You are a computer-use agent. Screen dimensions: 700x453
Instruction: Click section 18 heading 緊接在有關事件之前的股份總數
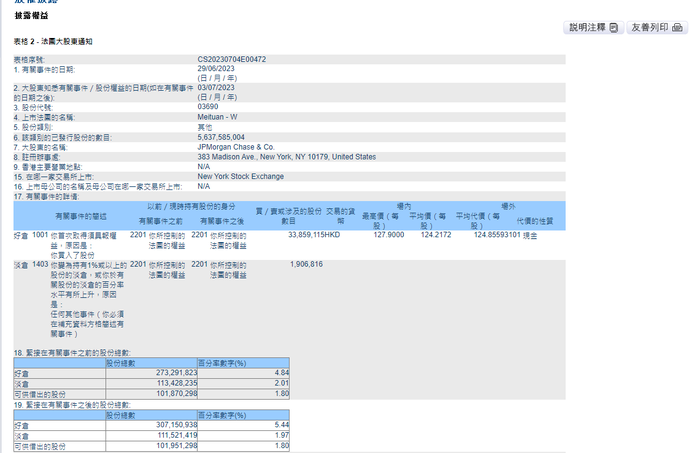(72, 353)
